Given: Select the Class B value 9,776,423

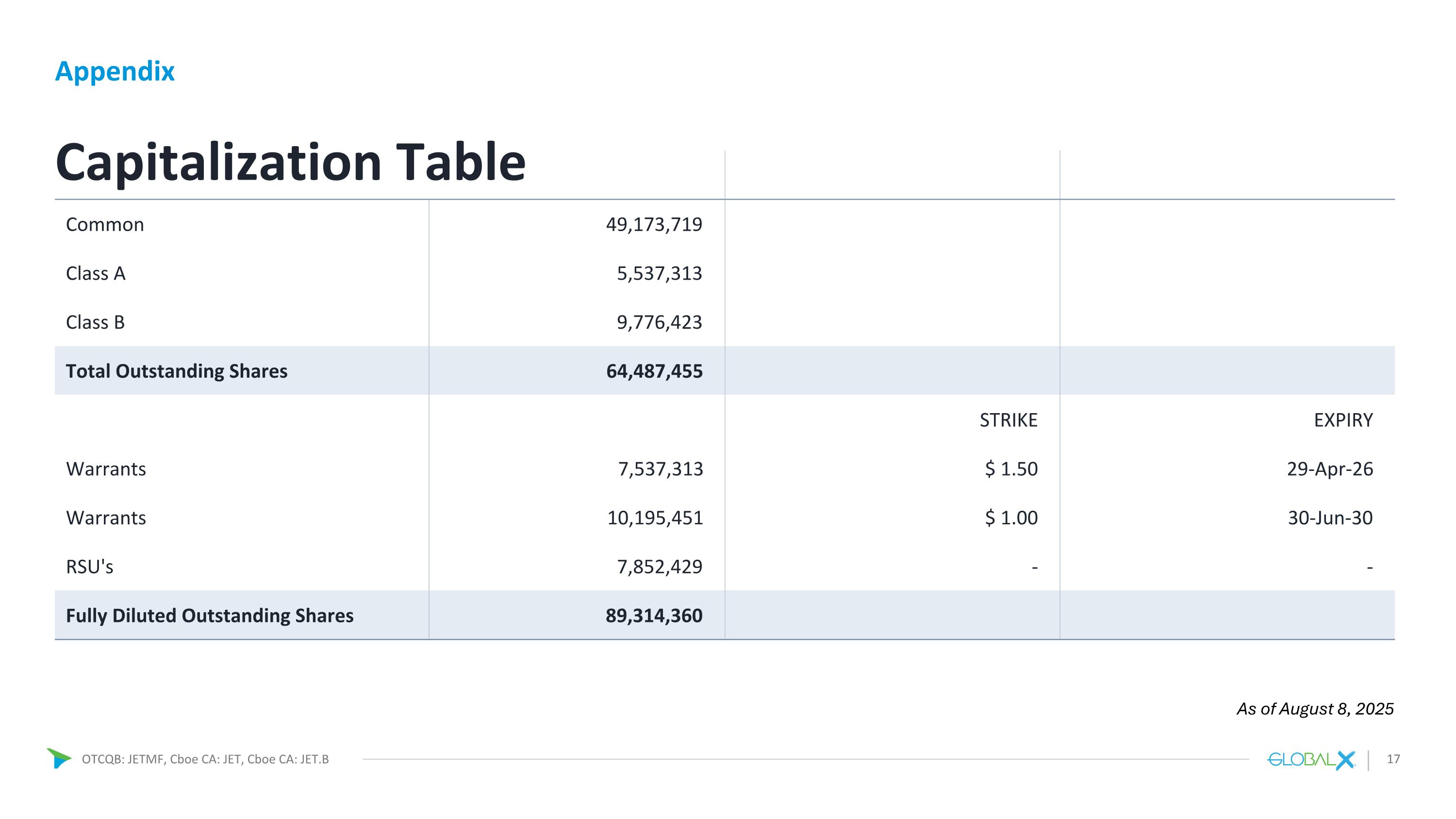Looking at the screenshot, I should coord(659,322).
